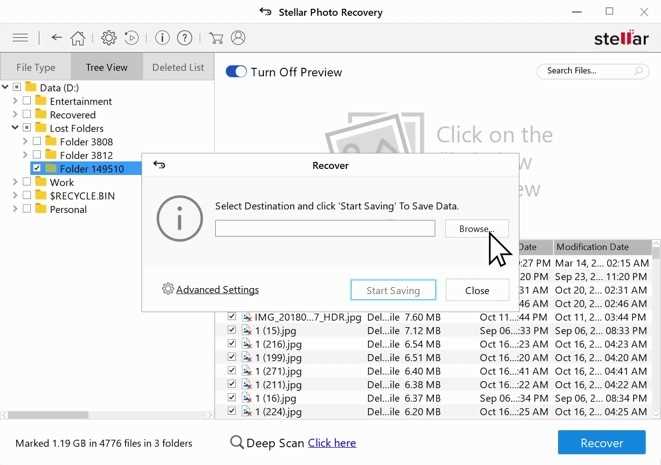
Task: Check the Entertainment folder checkbox
Action: [27, 101]
